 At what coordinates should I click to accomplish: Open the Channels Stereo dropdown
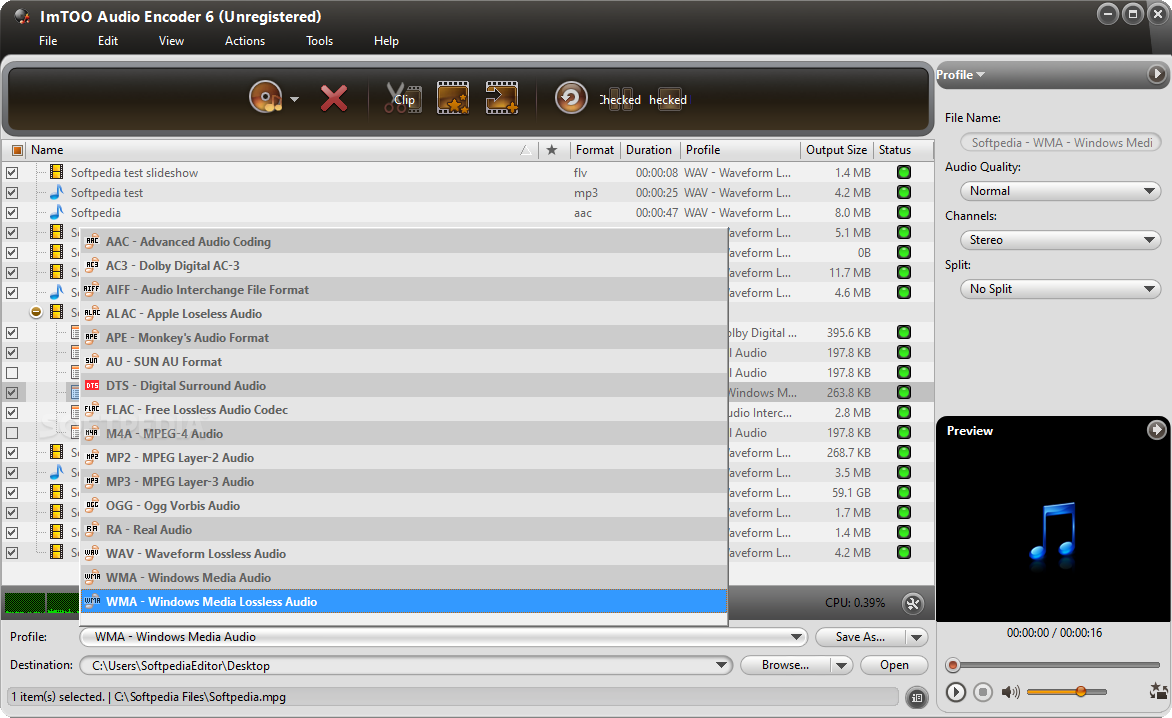pyautogui.click(x=1060, y=240)
